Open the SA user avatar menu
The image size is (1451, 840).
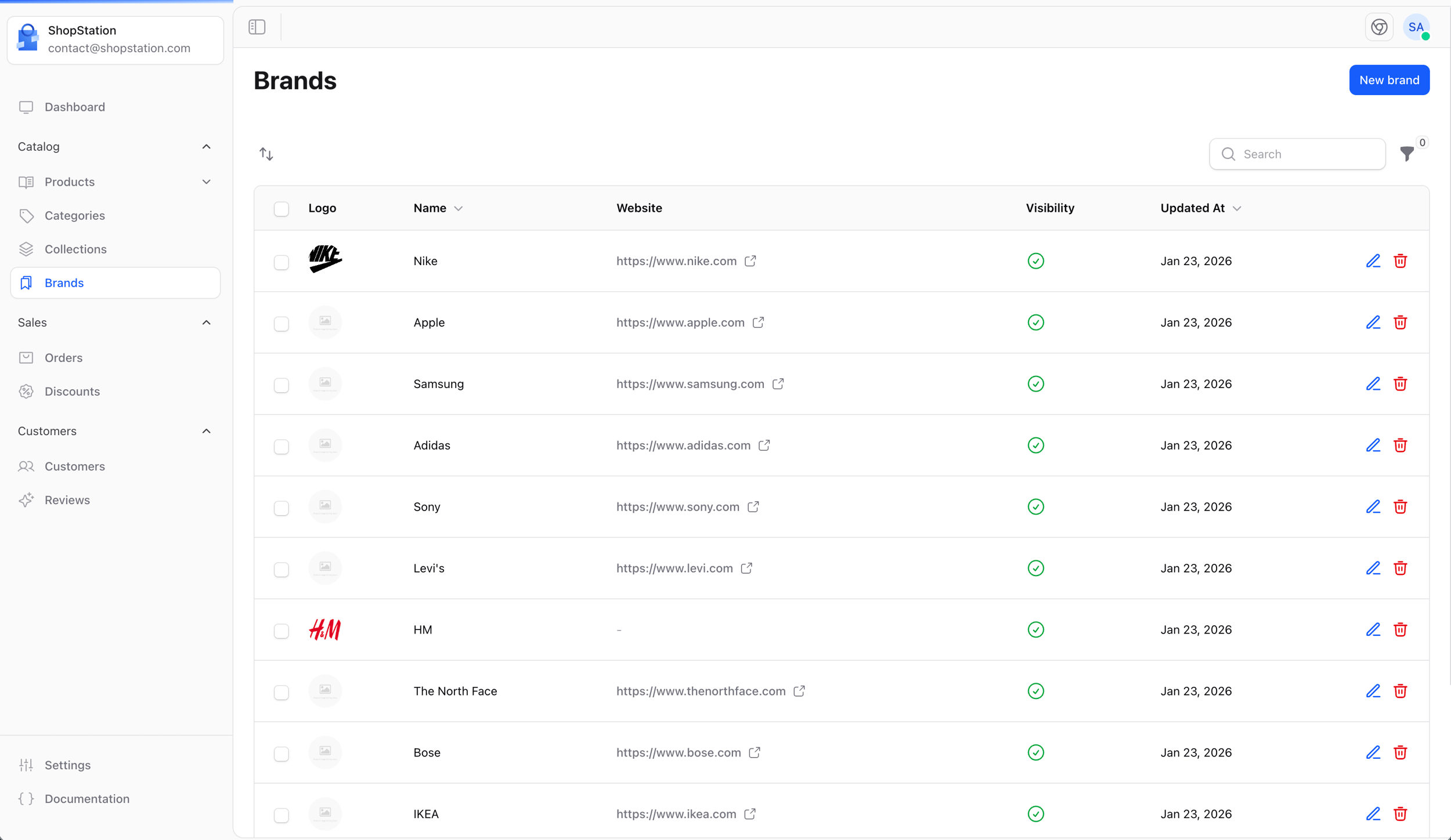[1416, 27]
